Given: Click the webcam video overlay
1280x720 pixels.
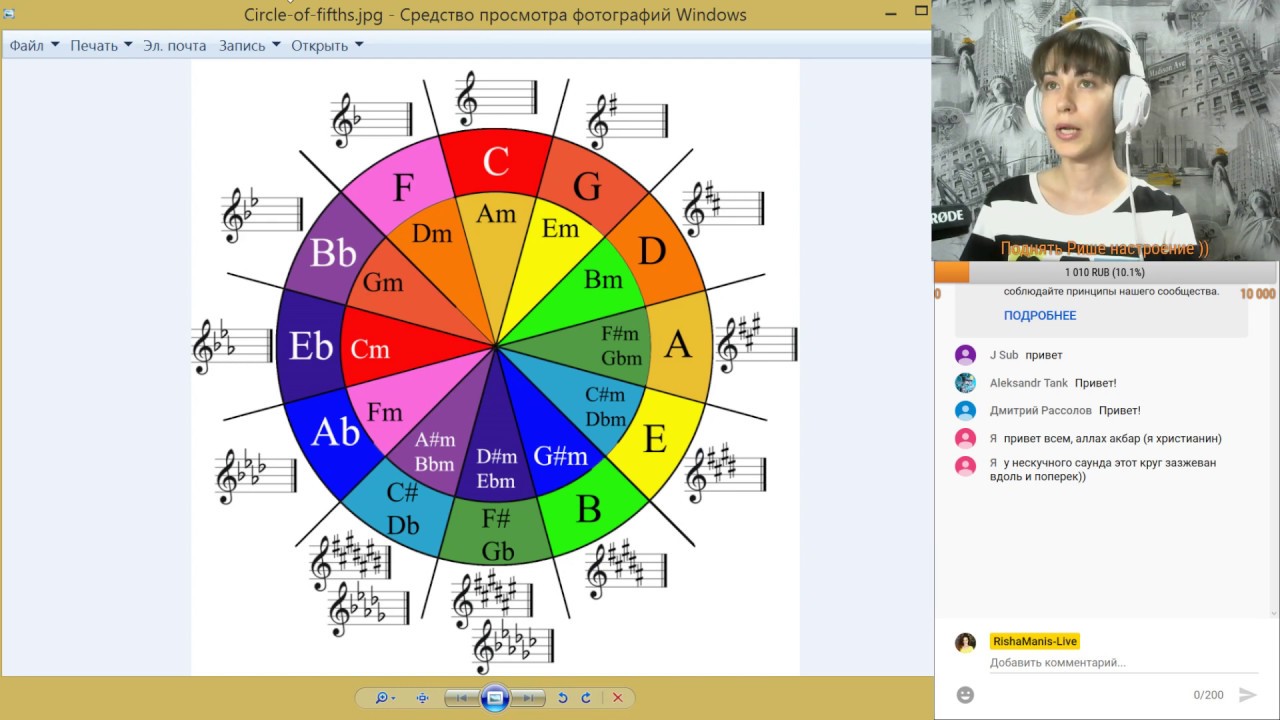Looking at the screenshot, I should coord(1105,130).
